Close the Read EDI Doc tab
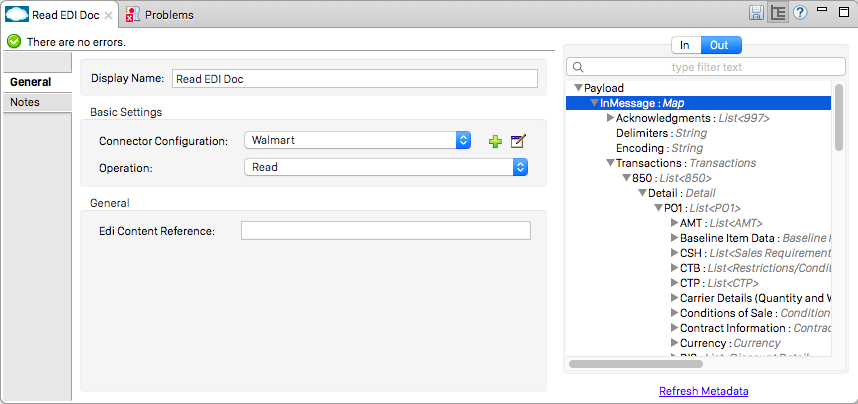Screen dimensions: 858x404 [x=108, y=16]
